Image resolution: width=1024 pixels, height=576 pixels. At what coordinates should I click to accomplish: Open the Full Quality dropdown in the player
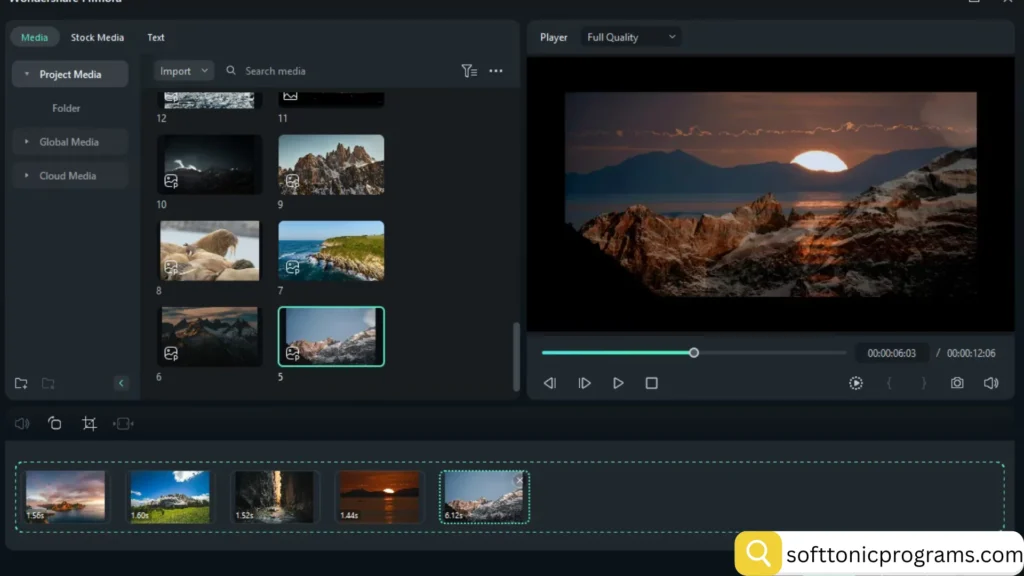point(631,37)
